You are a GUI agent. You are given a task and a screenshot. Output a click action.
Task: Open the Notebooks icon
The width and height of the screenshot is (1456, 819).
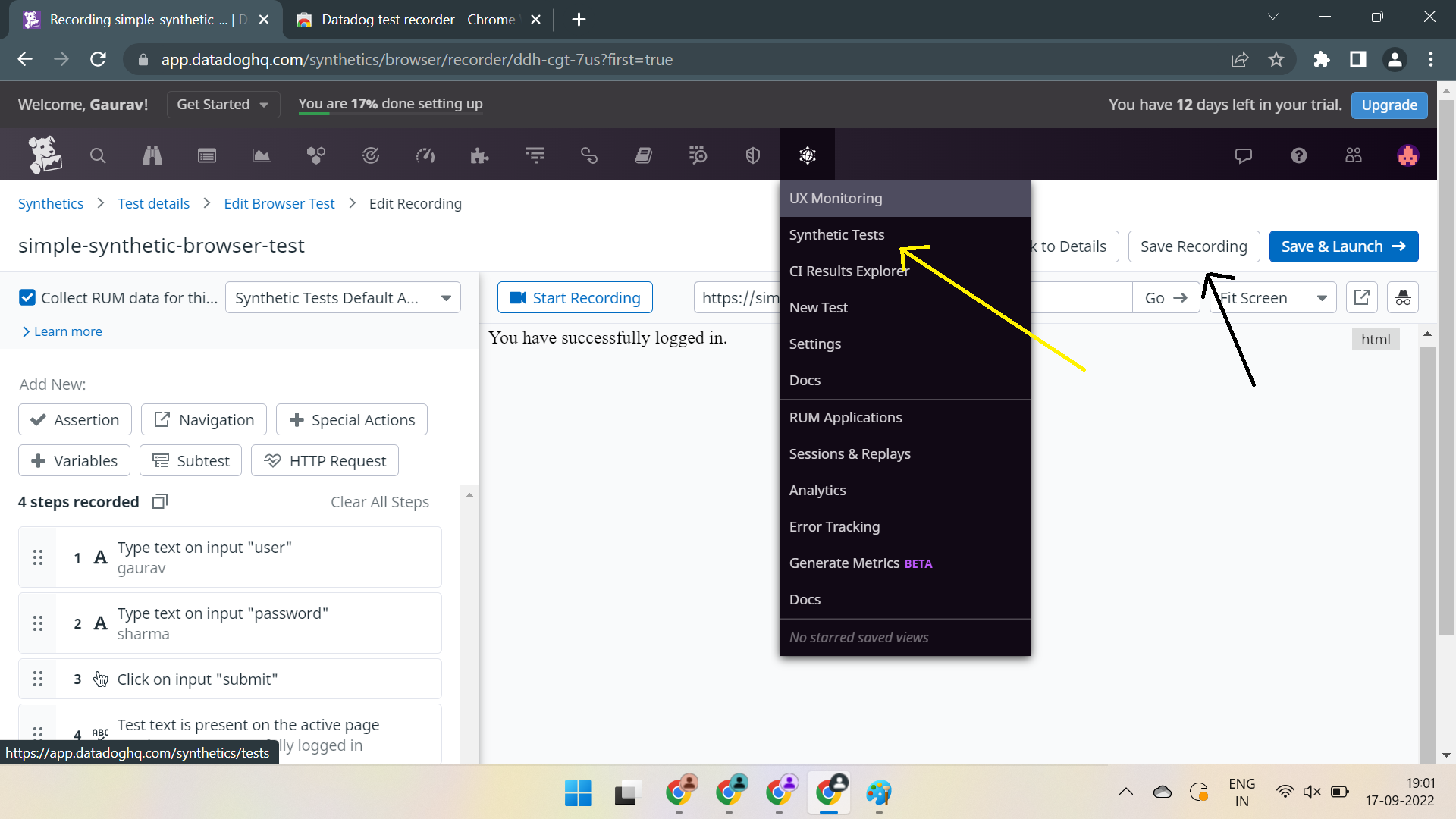point(644,155)
